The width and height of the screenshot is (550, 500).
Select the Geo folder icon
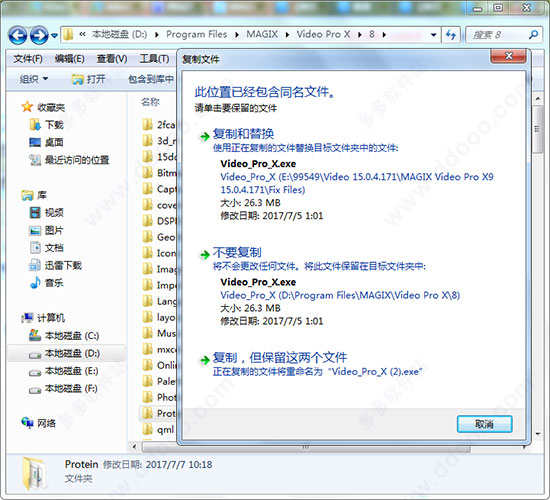click(148, 237)
